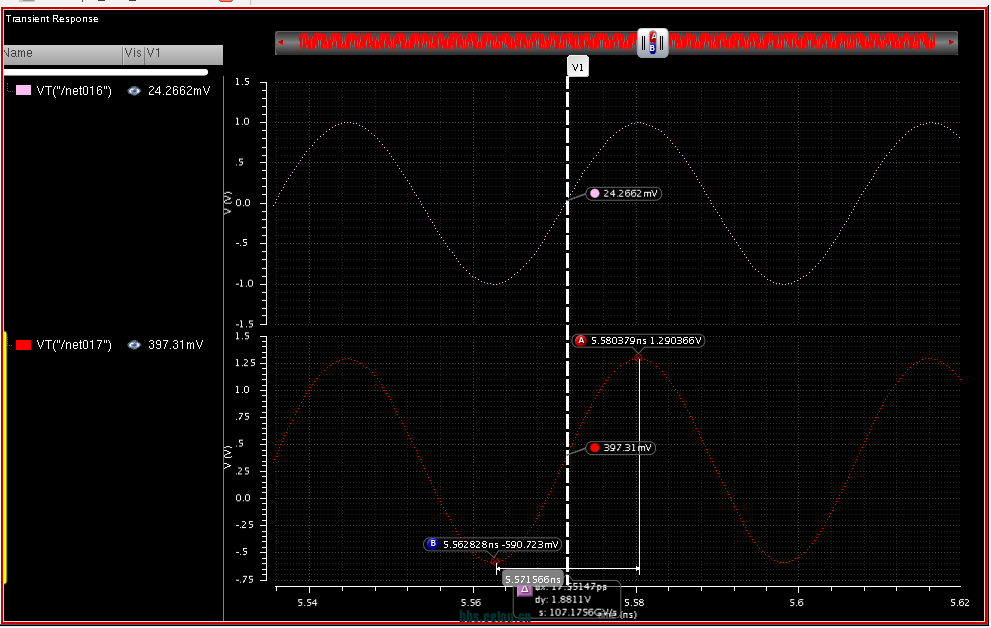The width and height of the screenshot is (991, 628).
Task: Click the 397.31mV value in signal list
Action: 176,345
